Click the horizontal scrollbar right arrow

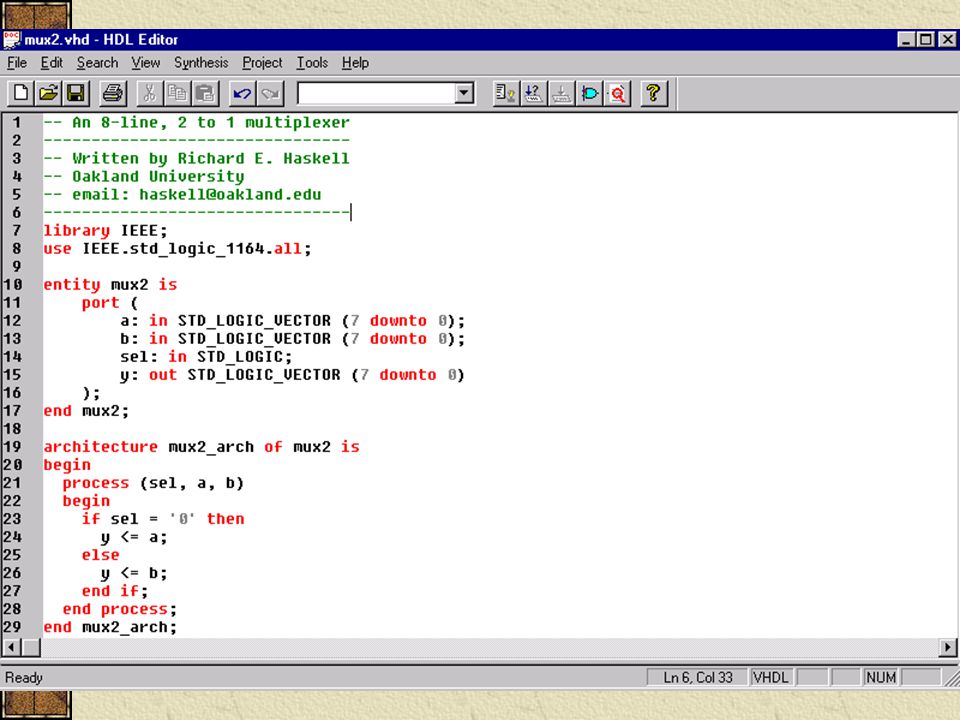pyautogui.click(x=947, y=647)
